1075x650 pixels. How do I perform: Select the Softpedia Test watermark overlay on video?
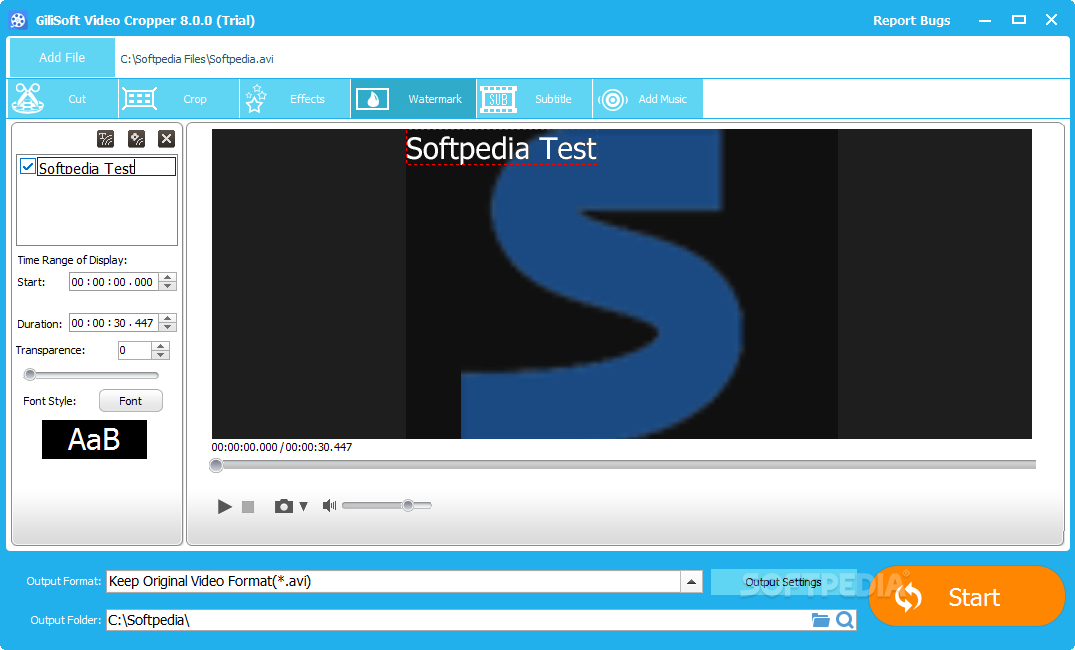point(501,148)
